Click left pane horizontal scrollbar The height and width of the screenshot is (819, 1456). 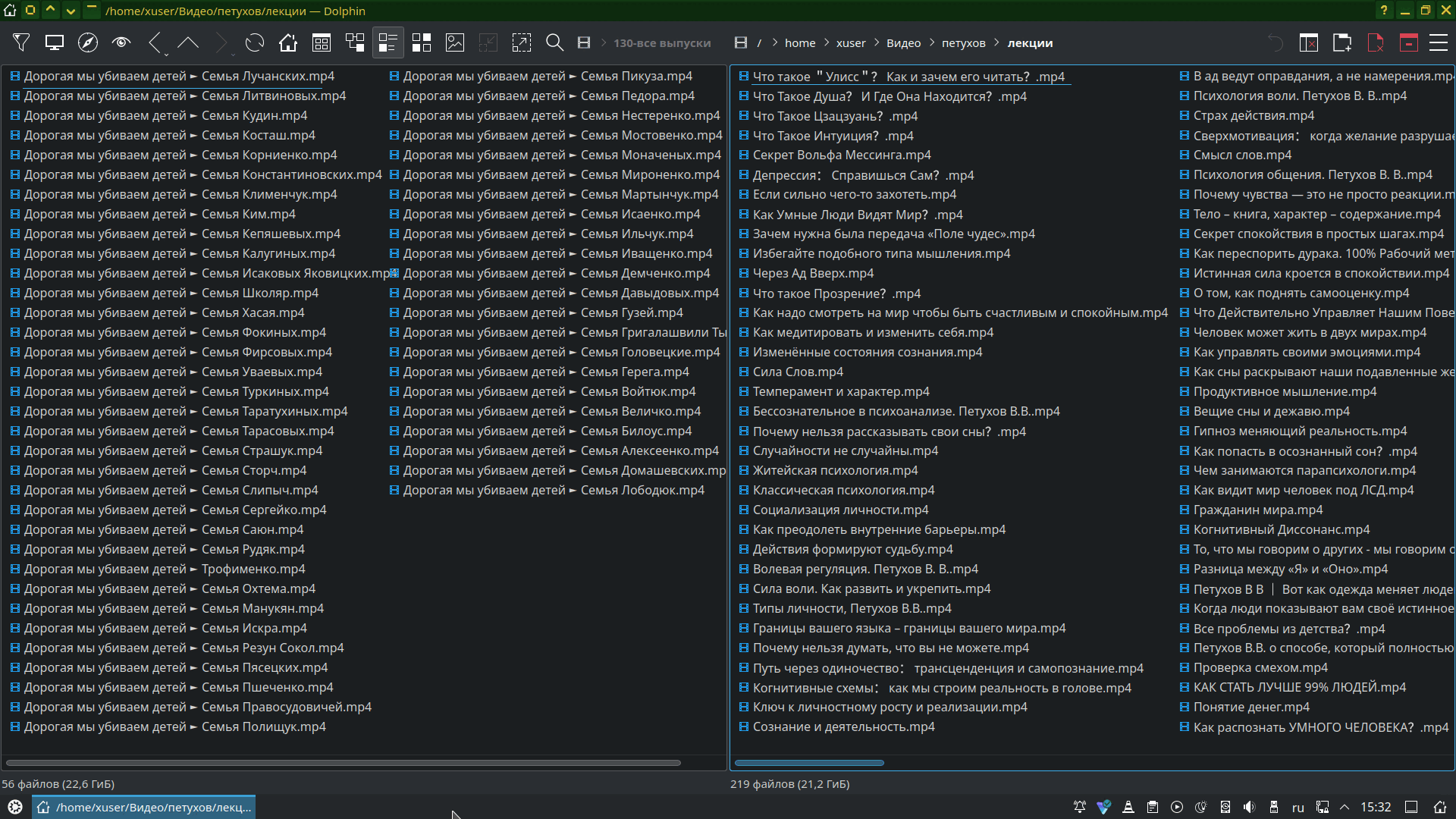[x=344, y=763]
